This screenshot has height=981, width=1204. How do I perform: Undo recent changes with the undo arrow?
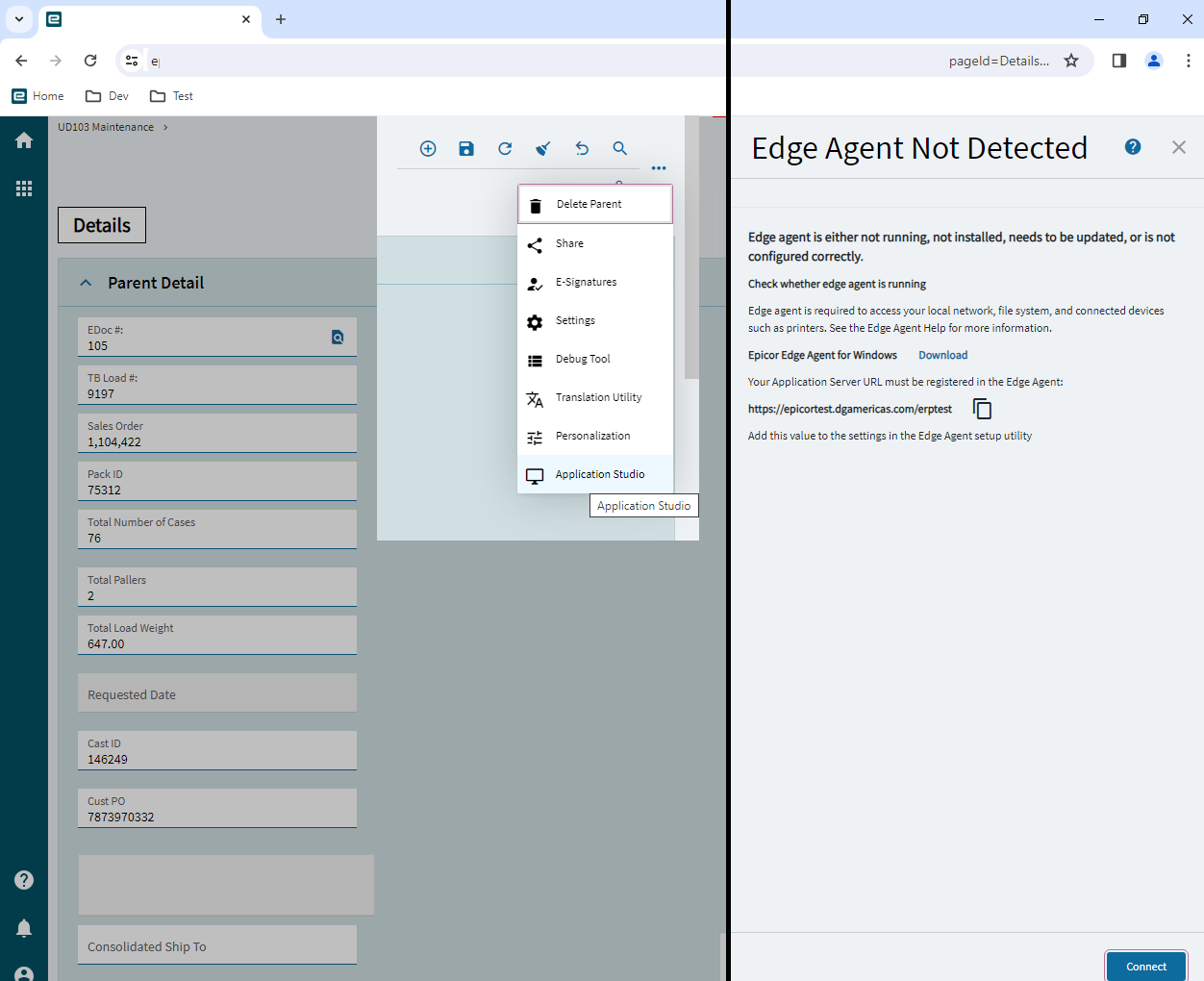click(x=582, y=148)
